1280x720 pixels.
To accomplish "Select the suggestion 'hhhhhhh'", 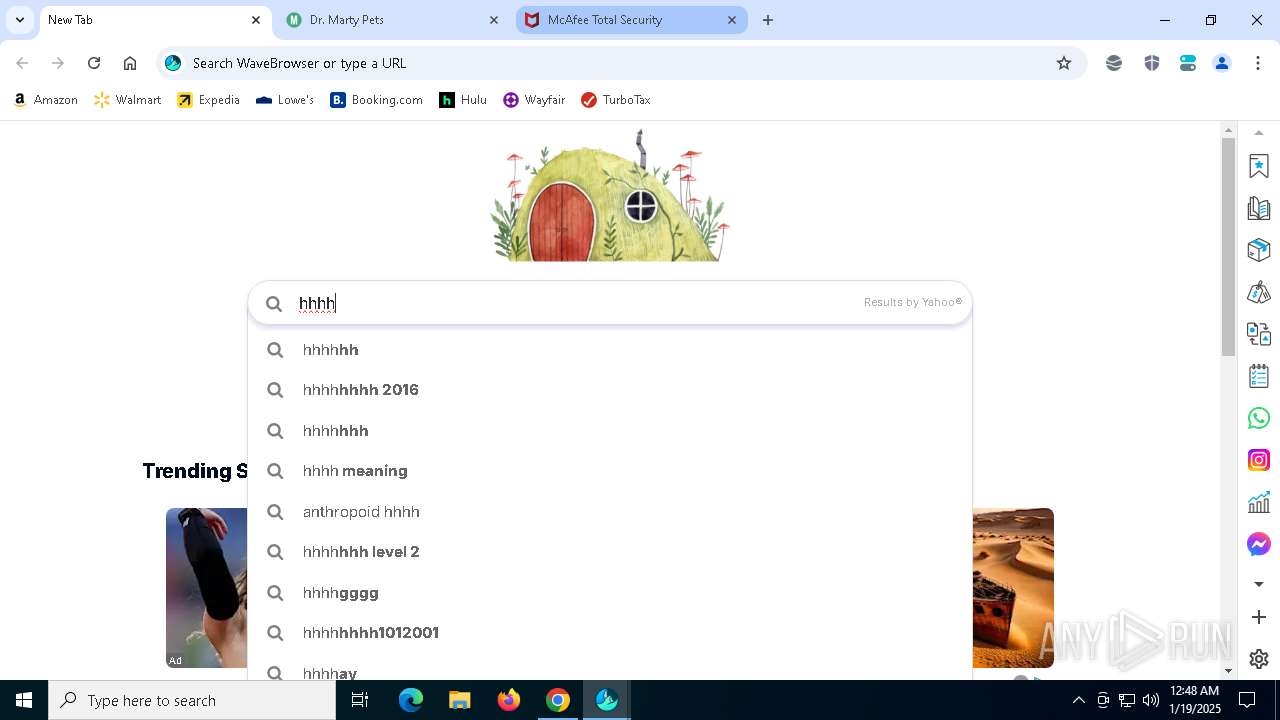I will coord(610,431).
